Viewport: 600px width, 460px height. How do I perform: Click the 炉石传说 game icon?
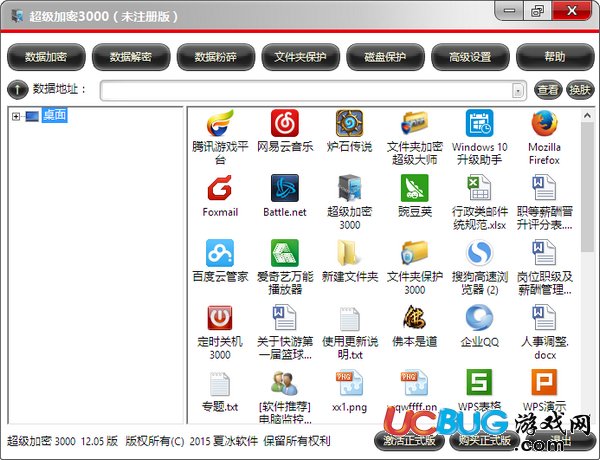click(x=349, y=123)
